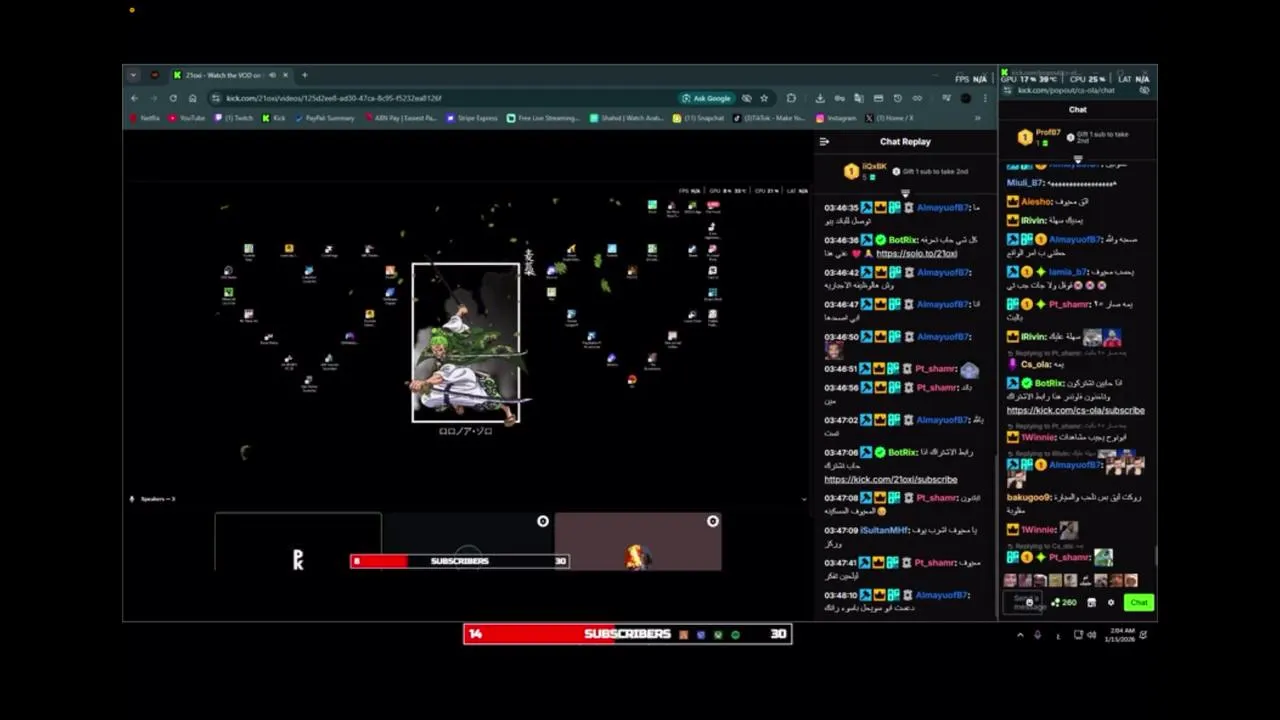This screenshot has width=1280, height=720.
Task: Open the history clock icon in toolbar
Action: [897, 98]
